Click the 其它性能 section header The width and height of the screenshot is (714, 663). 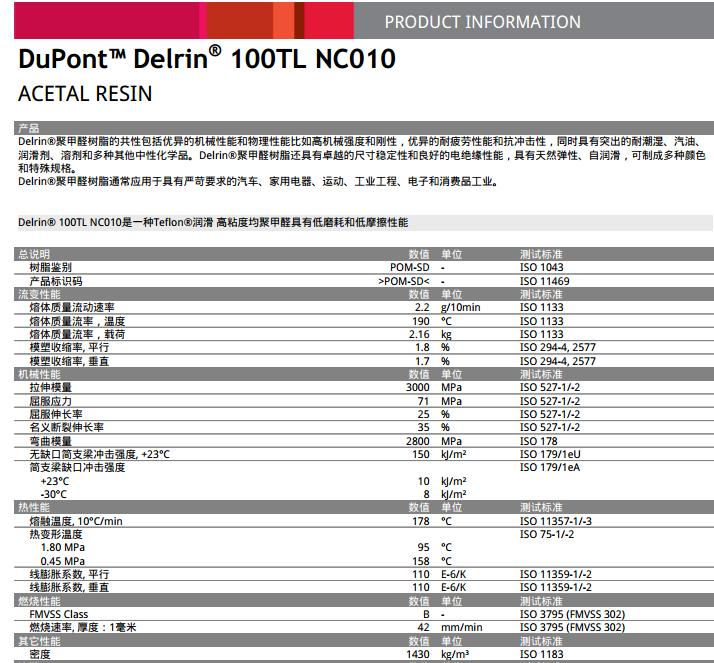coord(39,641)
